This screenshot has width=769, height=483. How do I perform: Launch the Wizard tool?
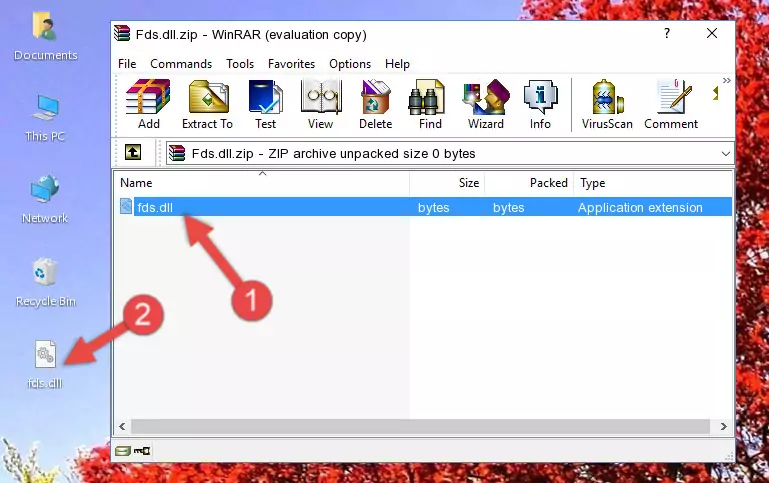click(x=486, y=104)
